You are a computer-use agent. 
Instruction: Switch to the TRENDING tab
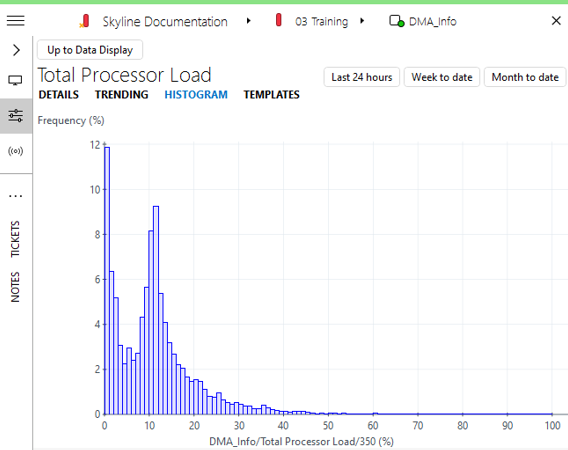pyautogui.click(x=122, y=95)
